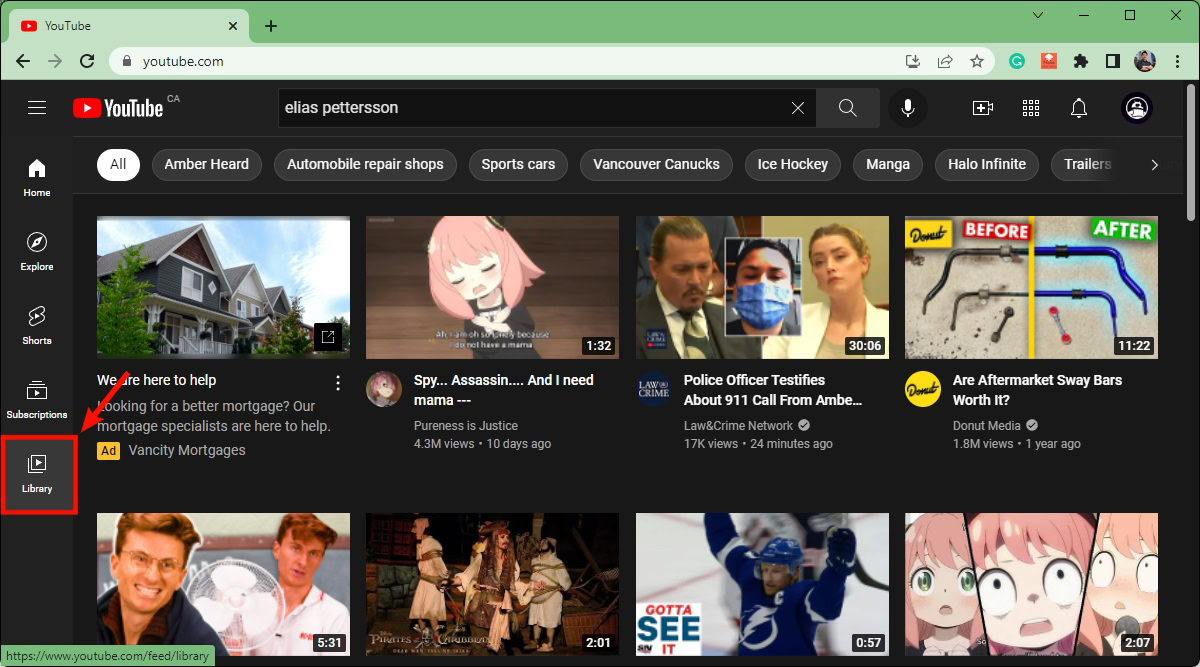Viewport: 1200px width, 667px height.
Task: Open Library in the sidebar
Action: 37,474
